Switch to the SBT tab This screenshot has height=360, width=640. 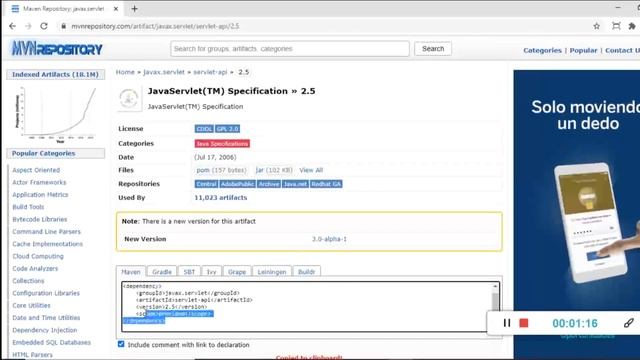point(189,272)
